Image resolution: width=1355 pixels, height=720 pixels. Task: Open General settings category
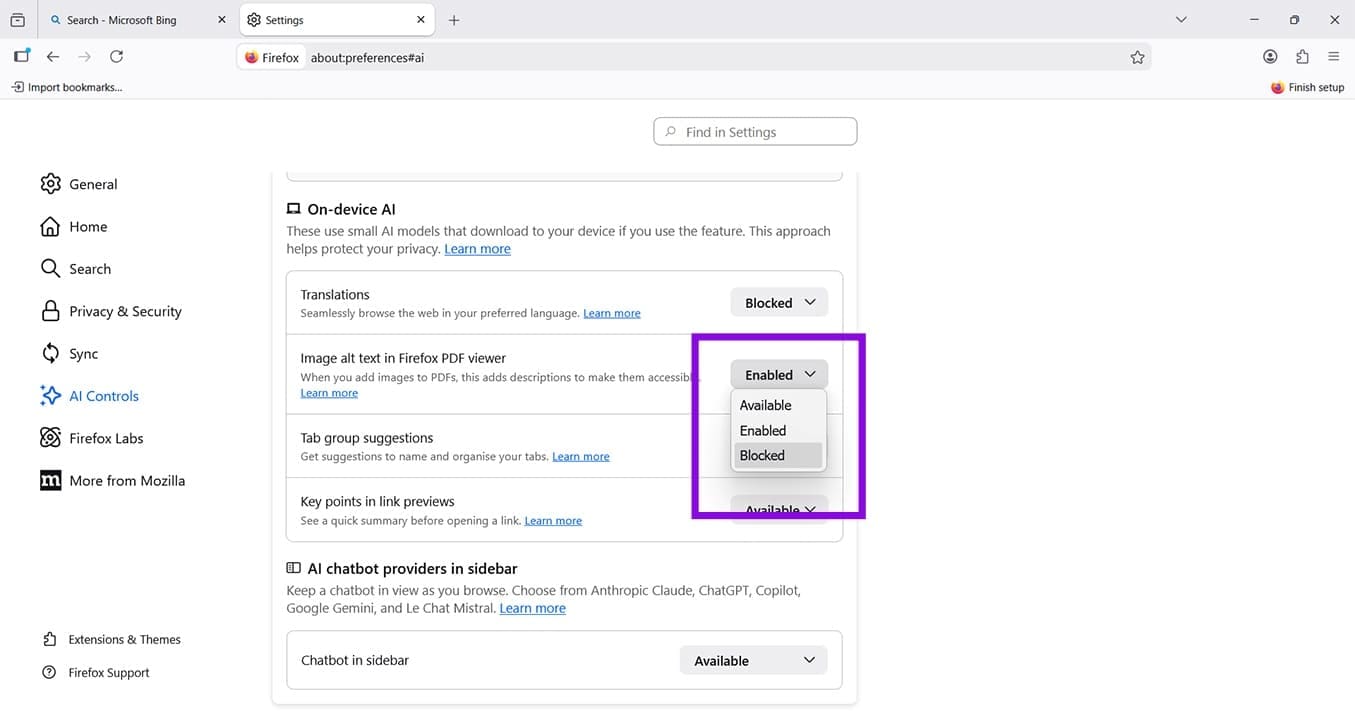point(93,184)
